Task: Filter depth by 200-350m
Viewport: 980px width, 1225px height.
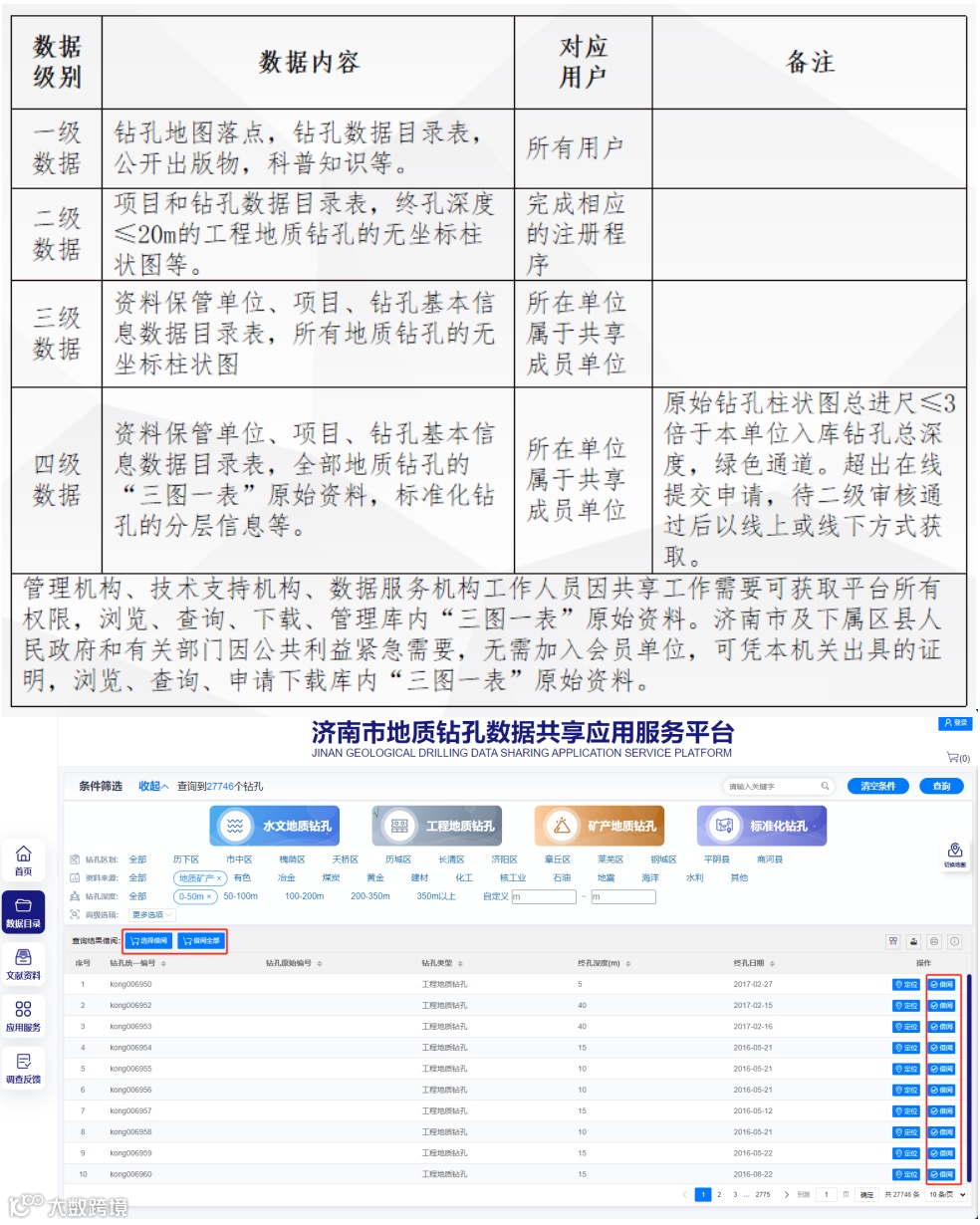Action: (370, 896)
